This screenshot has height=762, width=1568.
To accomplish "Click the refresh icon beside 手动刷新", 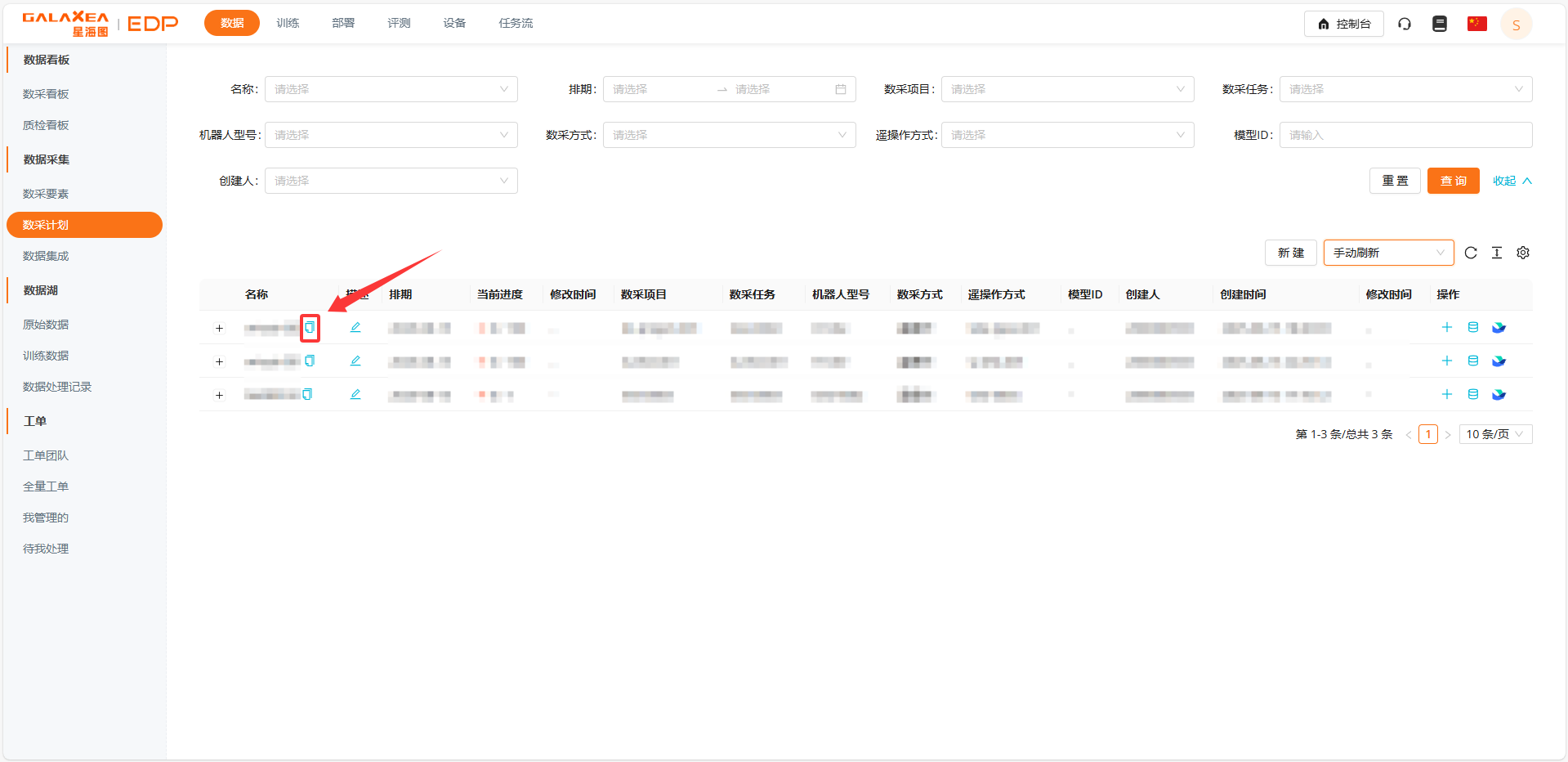I will (x=1471, y=253).
